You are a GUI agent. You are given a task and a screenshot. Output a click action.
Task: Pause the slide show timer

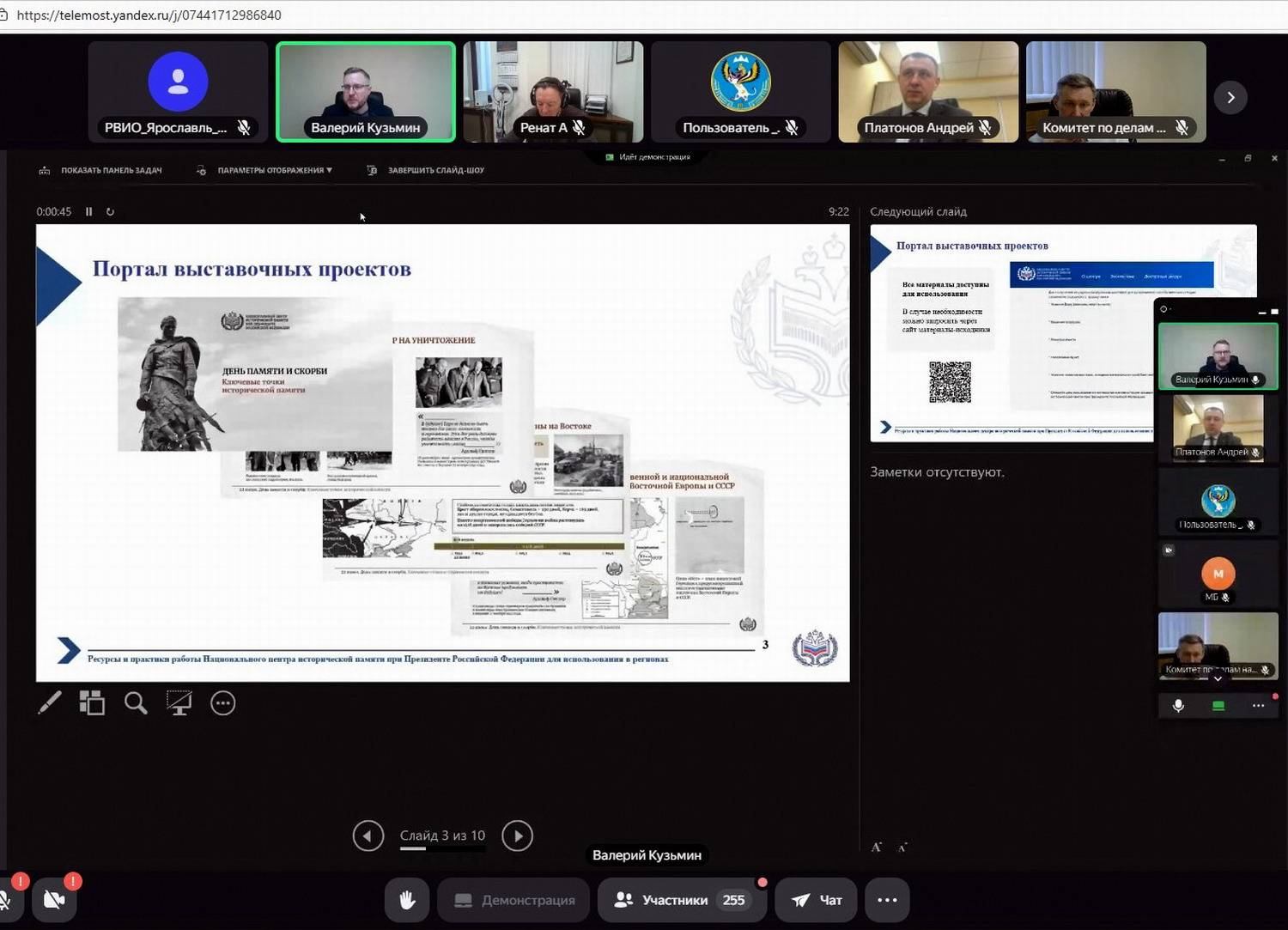point(88,211)
